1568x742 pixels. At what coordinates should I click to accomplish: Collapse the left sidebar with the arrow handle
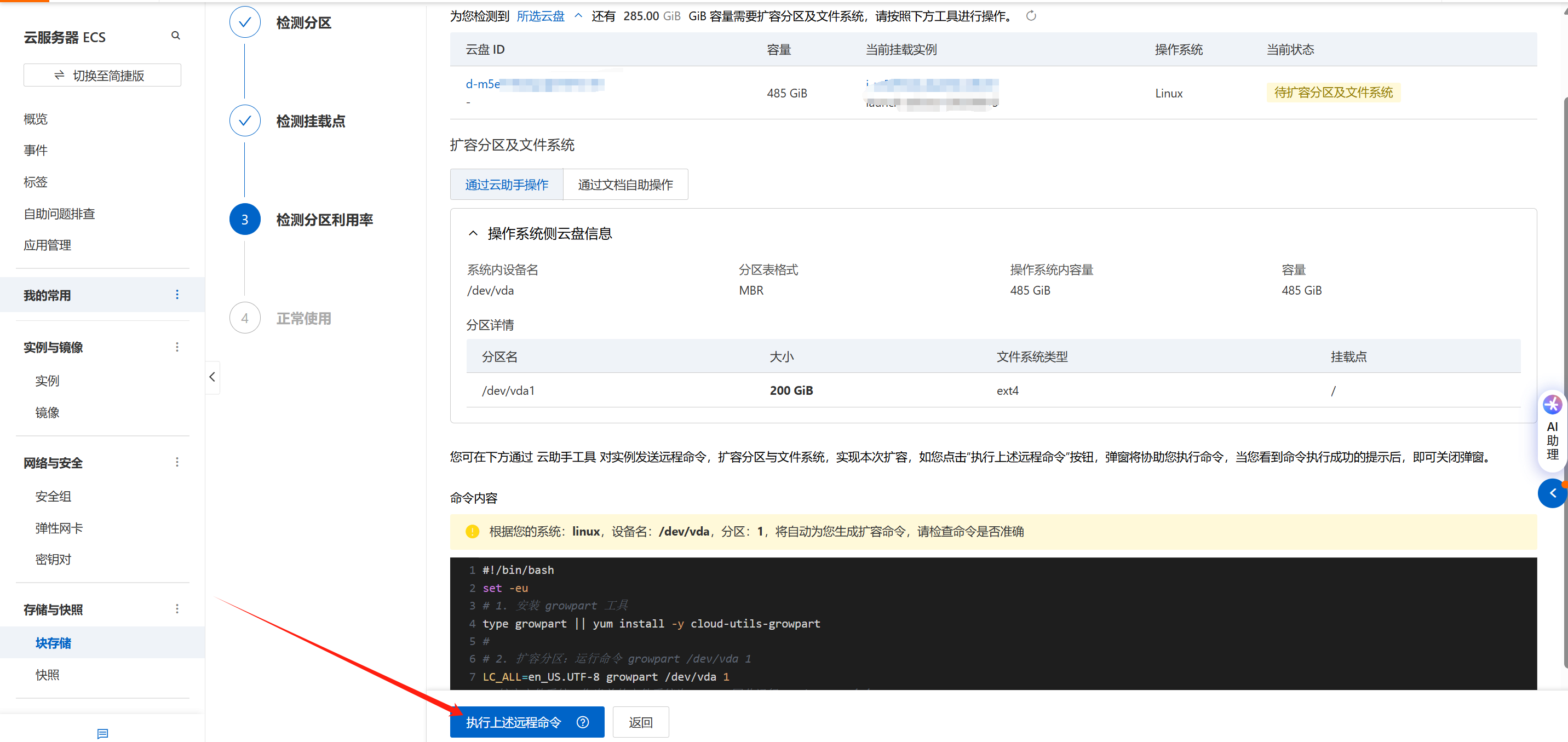(212, 377)
